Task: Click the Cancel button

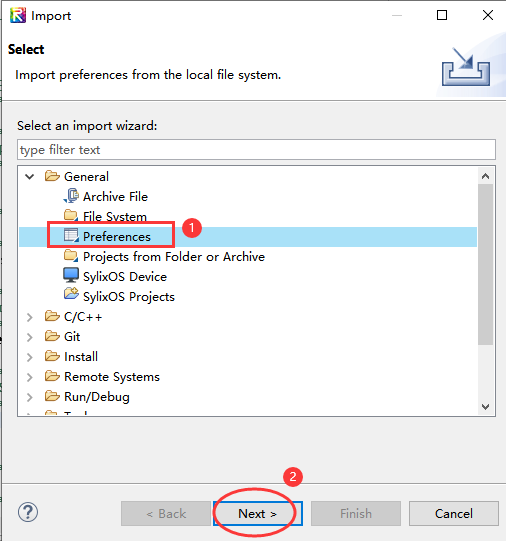Action: point(454,513)
